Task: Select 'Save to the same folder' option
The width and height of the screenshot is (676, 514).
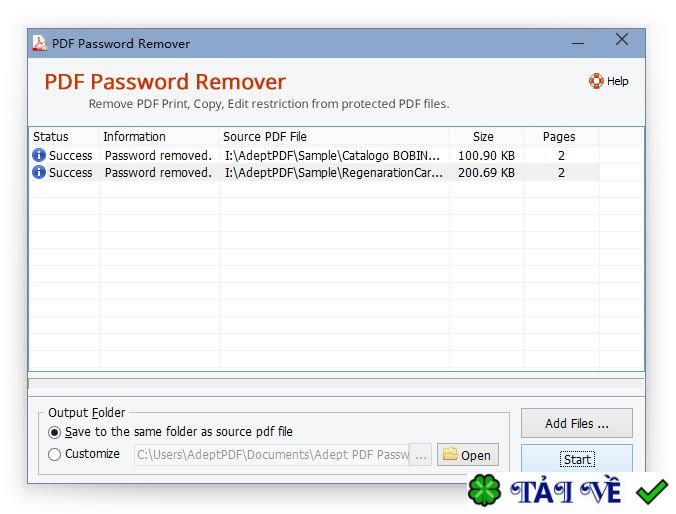Action: point(54,432)
